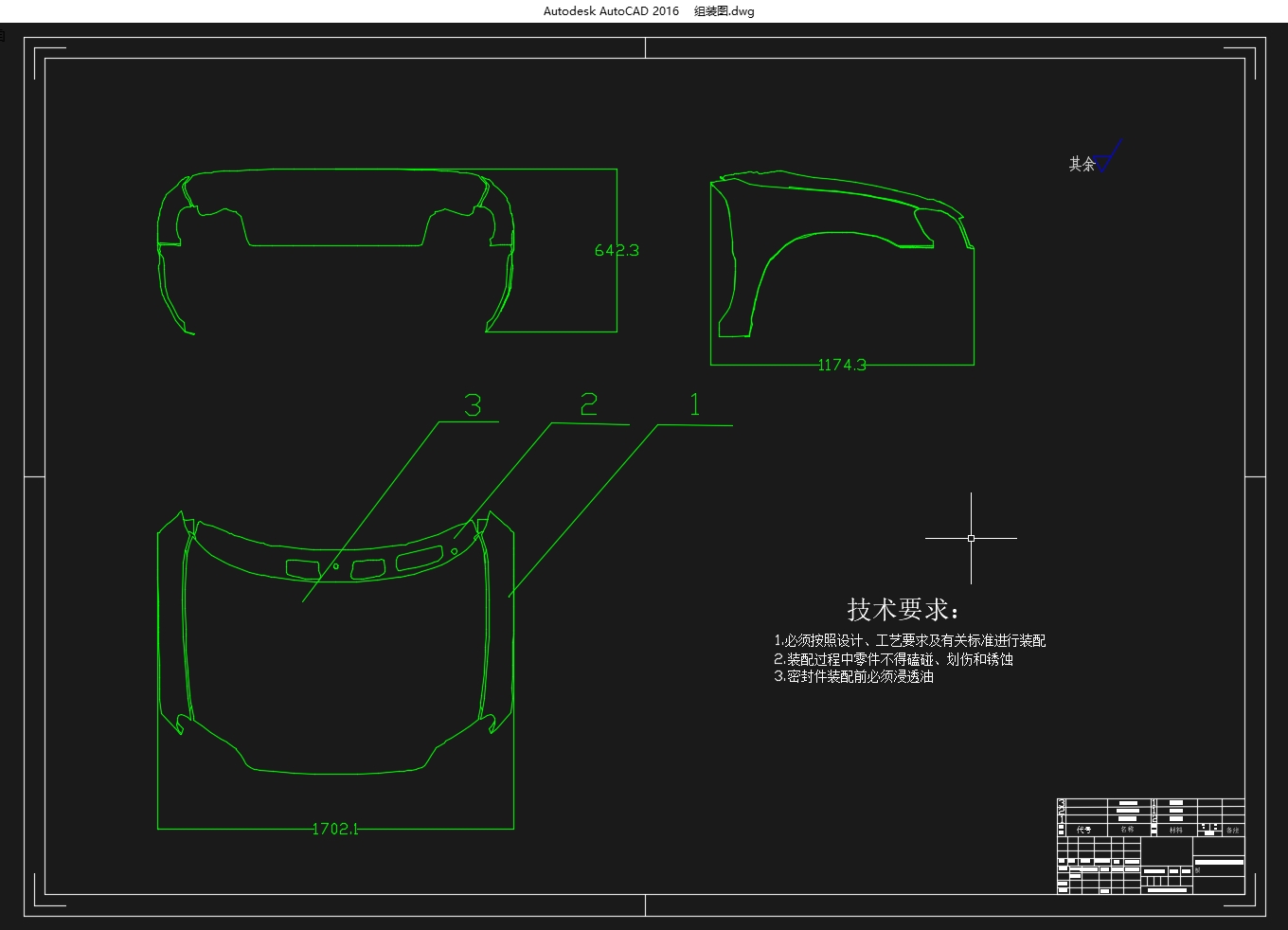The image size is (1288, 930).
Task: Click the 备注 header in title block
Action: (1232, 830)
